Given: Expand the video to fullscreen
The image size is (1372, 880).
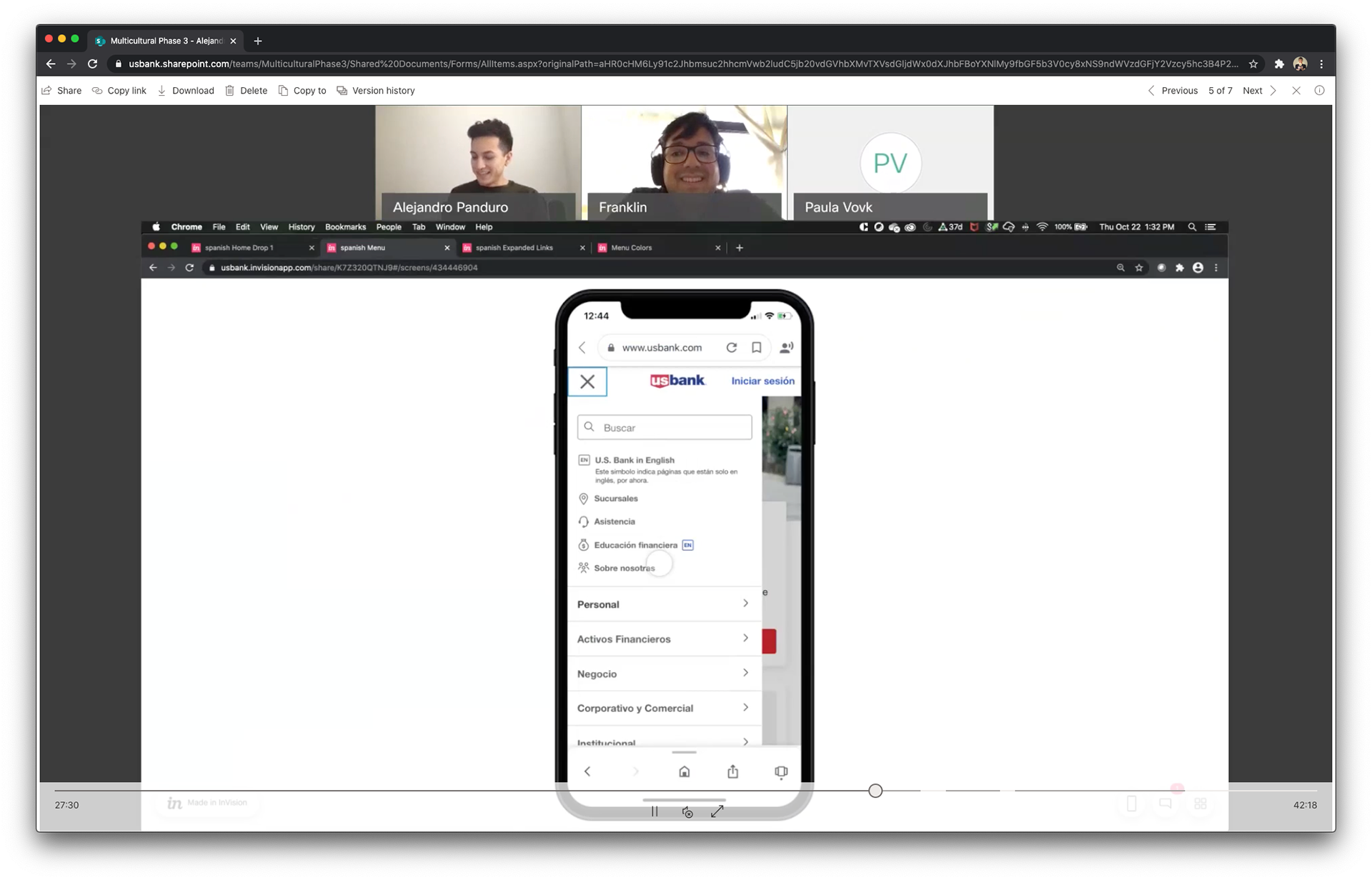Looking at the screenshot, I should (717, 811).
